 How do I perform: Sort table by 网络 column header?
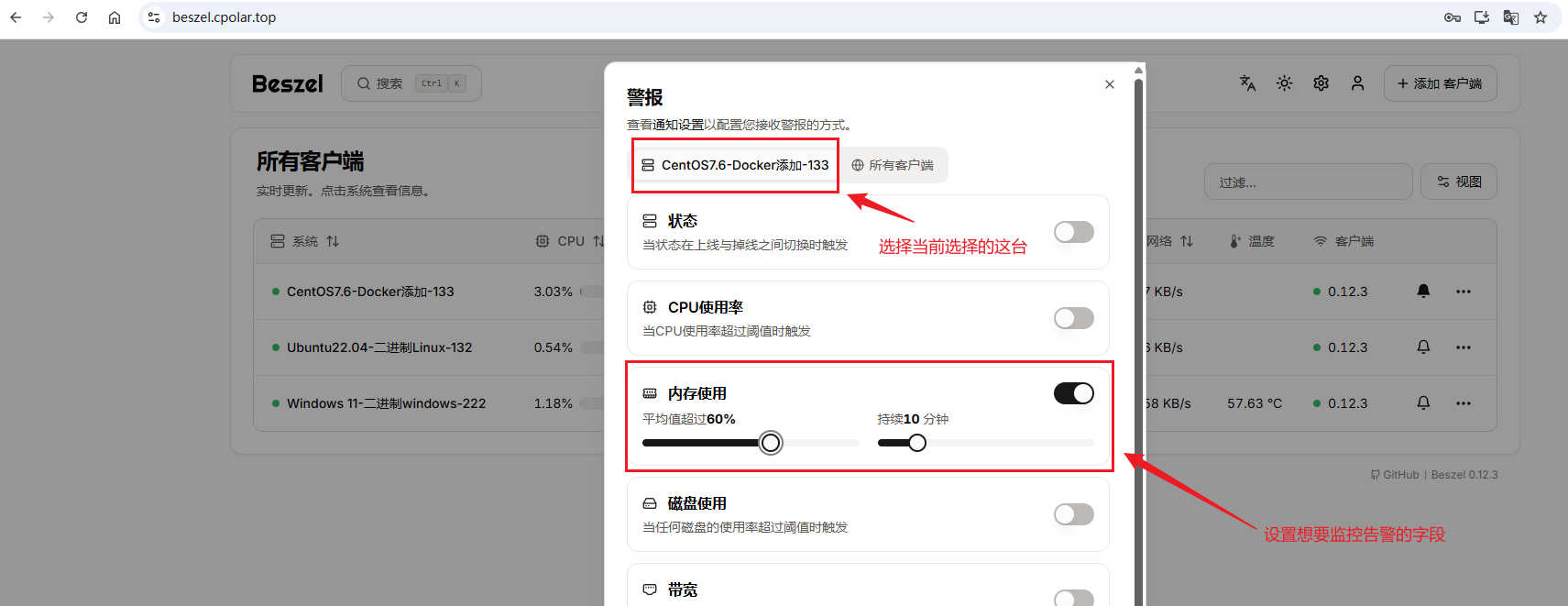tap(1169, 241)
